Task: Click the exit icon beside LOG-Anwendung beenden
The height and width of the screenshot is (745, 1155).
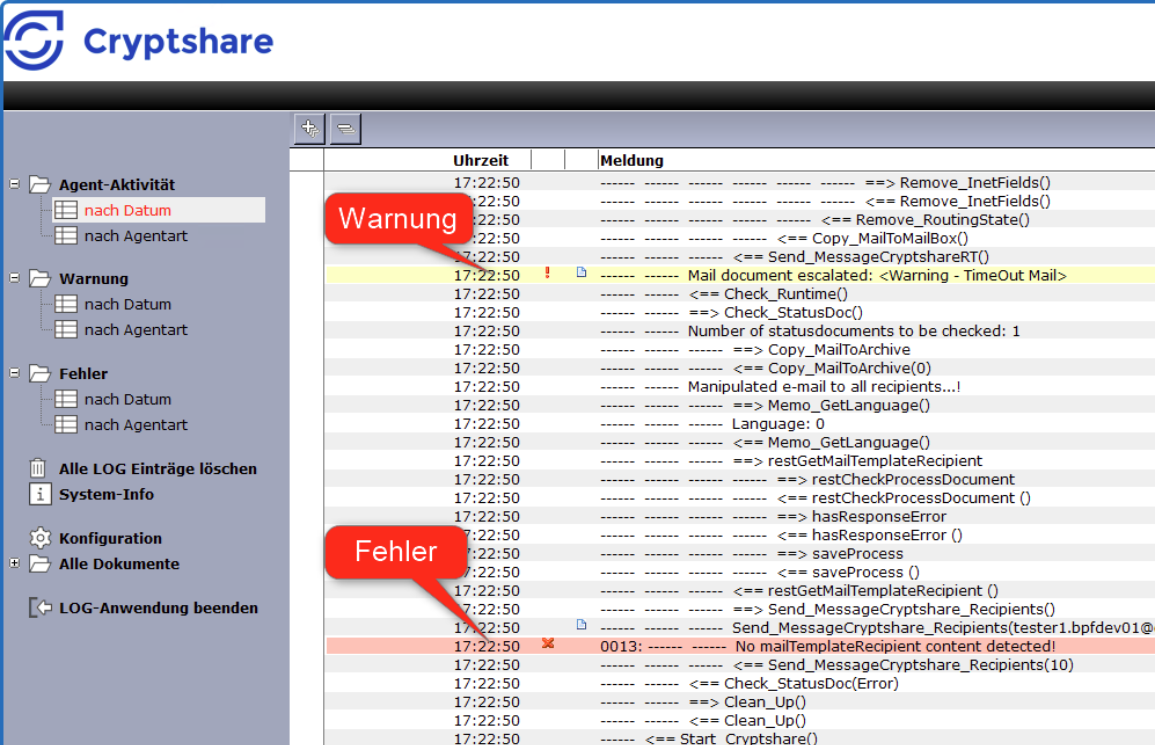Action: [x=41, y=608]
